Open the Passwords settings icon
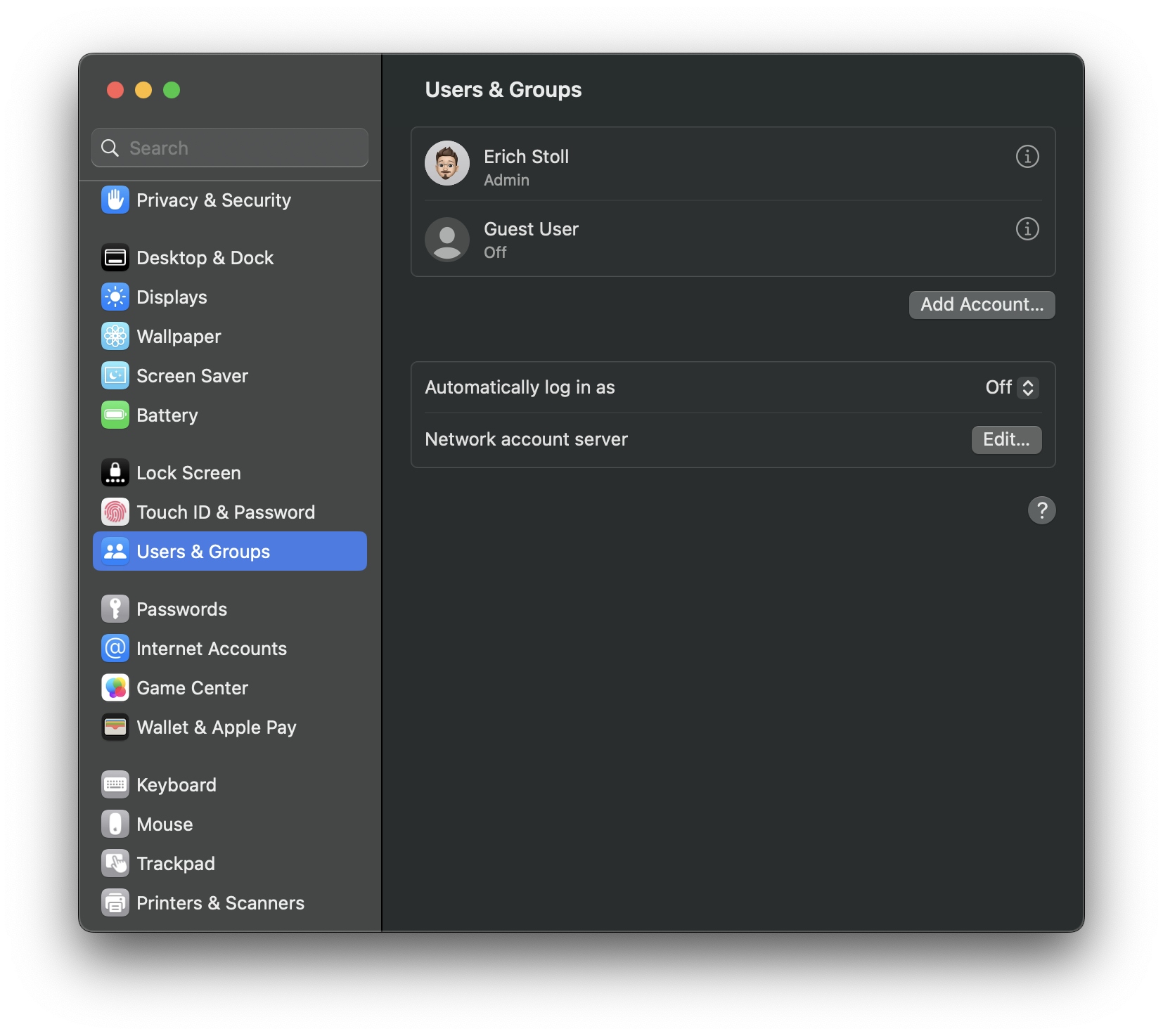This screenshot has width=1163, height=1036. pyautogui.click(x=115, y=609)
